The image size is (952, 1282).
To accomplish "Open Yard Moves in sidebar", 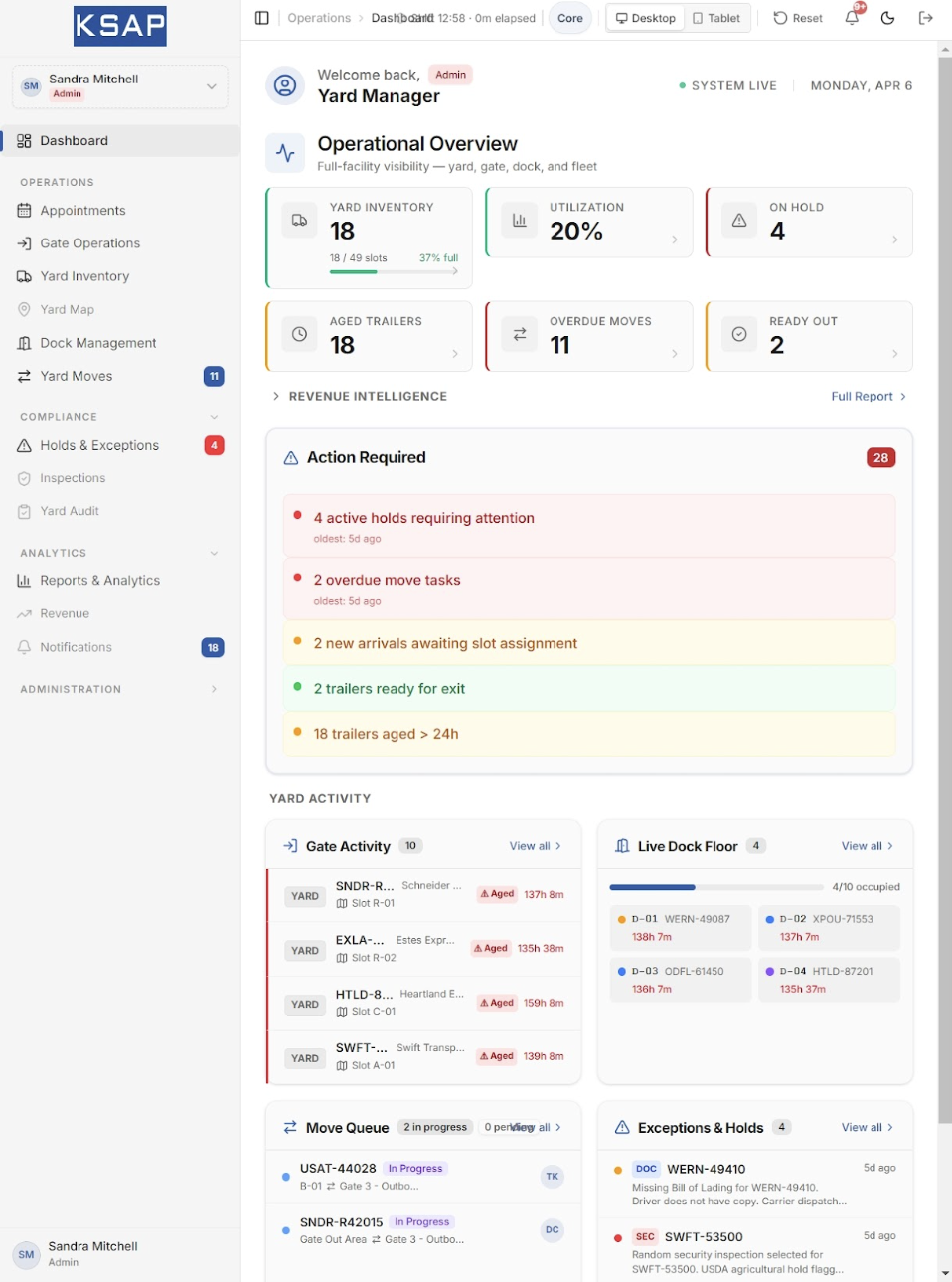I will pos(120,376).
